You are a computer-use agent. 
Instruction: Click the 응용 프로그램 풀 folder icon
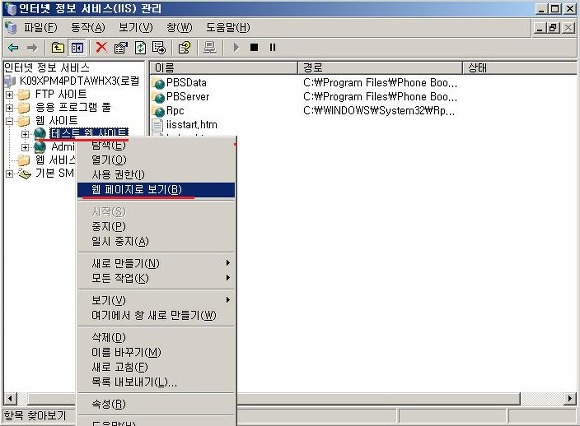coord(24,108)
